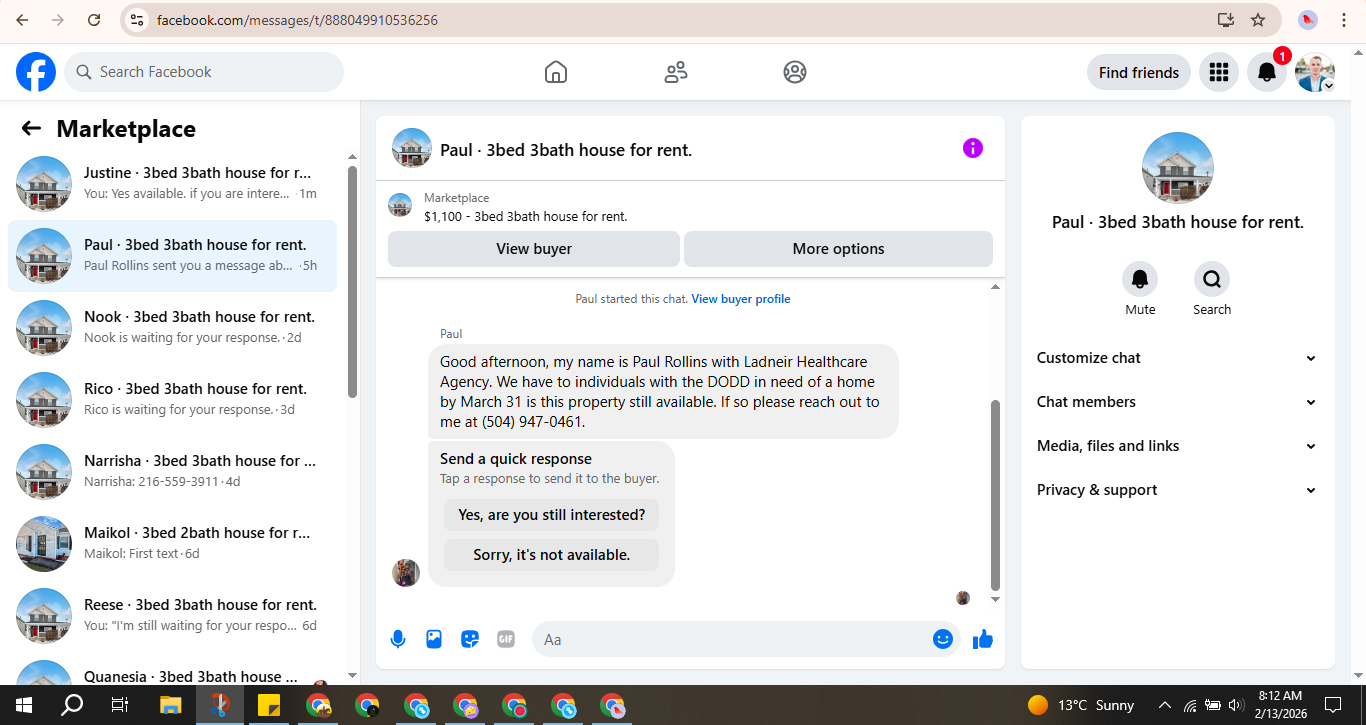Open Rico house for rent conversation
This screenshot has width=1366, height=725.
point(172,400)
